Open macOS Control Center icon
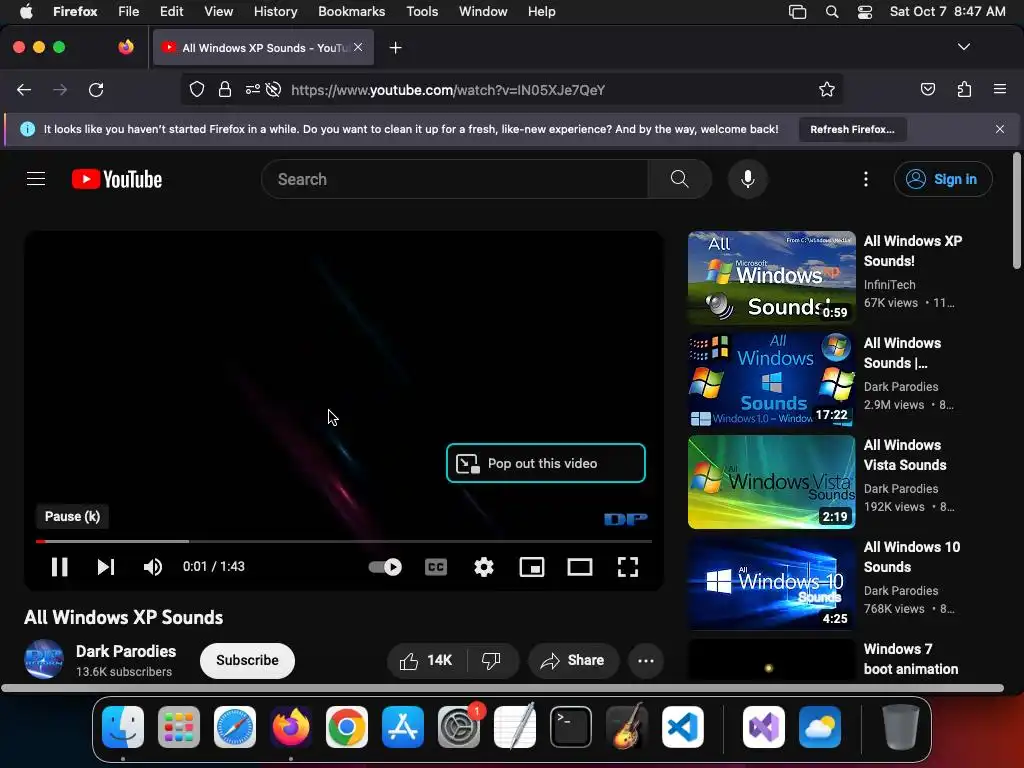 [865, 12]
